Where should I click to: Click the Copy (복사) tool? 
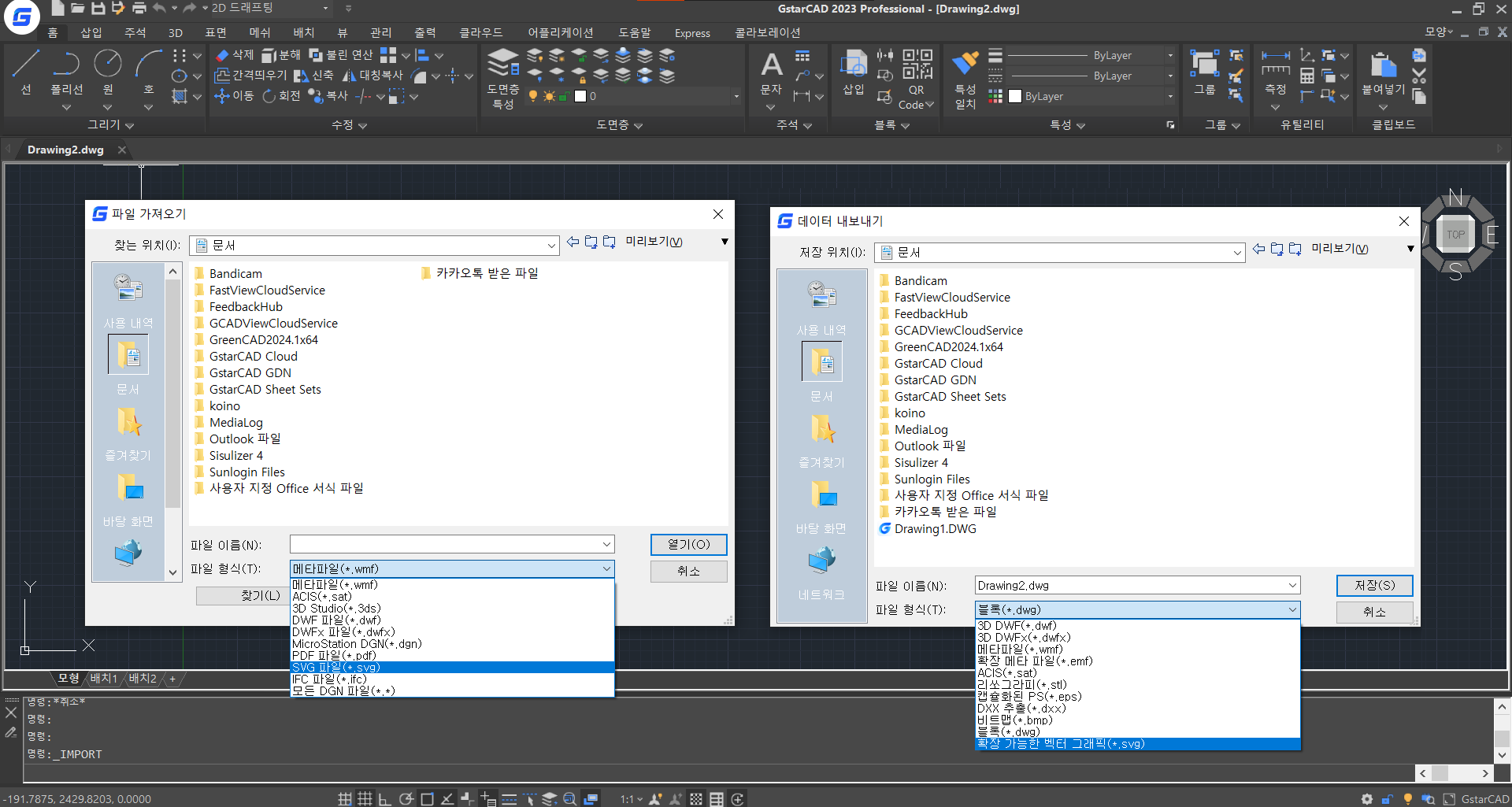coord(328,96)
